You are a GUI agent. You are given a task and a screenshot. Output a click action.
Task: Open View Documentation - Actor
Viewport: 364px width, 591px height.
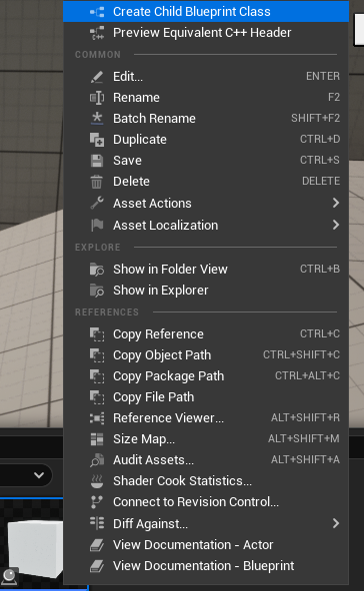pos(206,545)
